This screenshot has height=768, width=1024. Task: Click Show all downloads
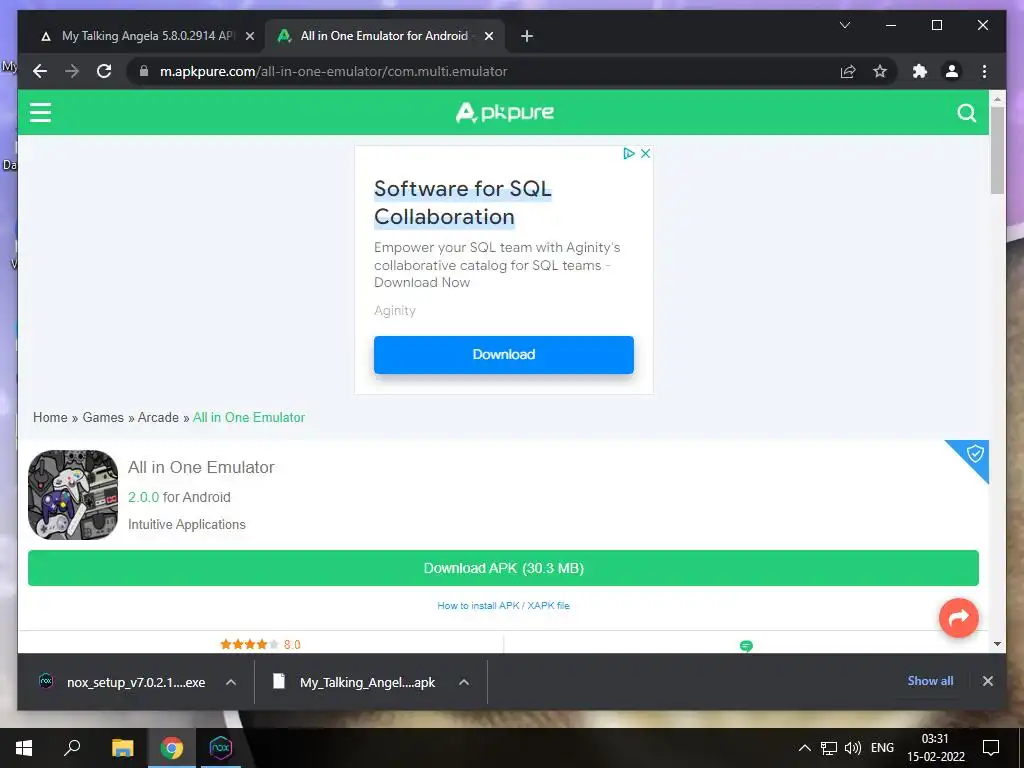point(930,681)
